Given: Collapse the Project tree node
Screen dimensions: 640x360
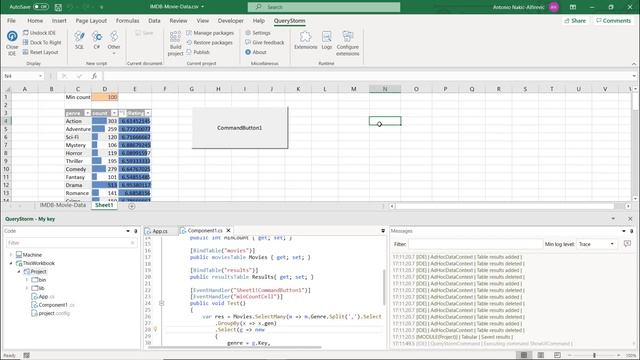Looking at the screenshot, I should click(x=19, y=271).
